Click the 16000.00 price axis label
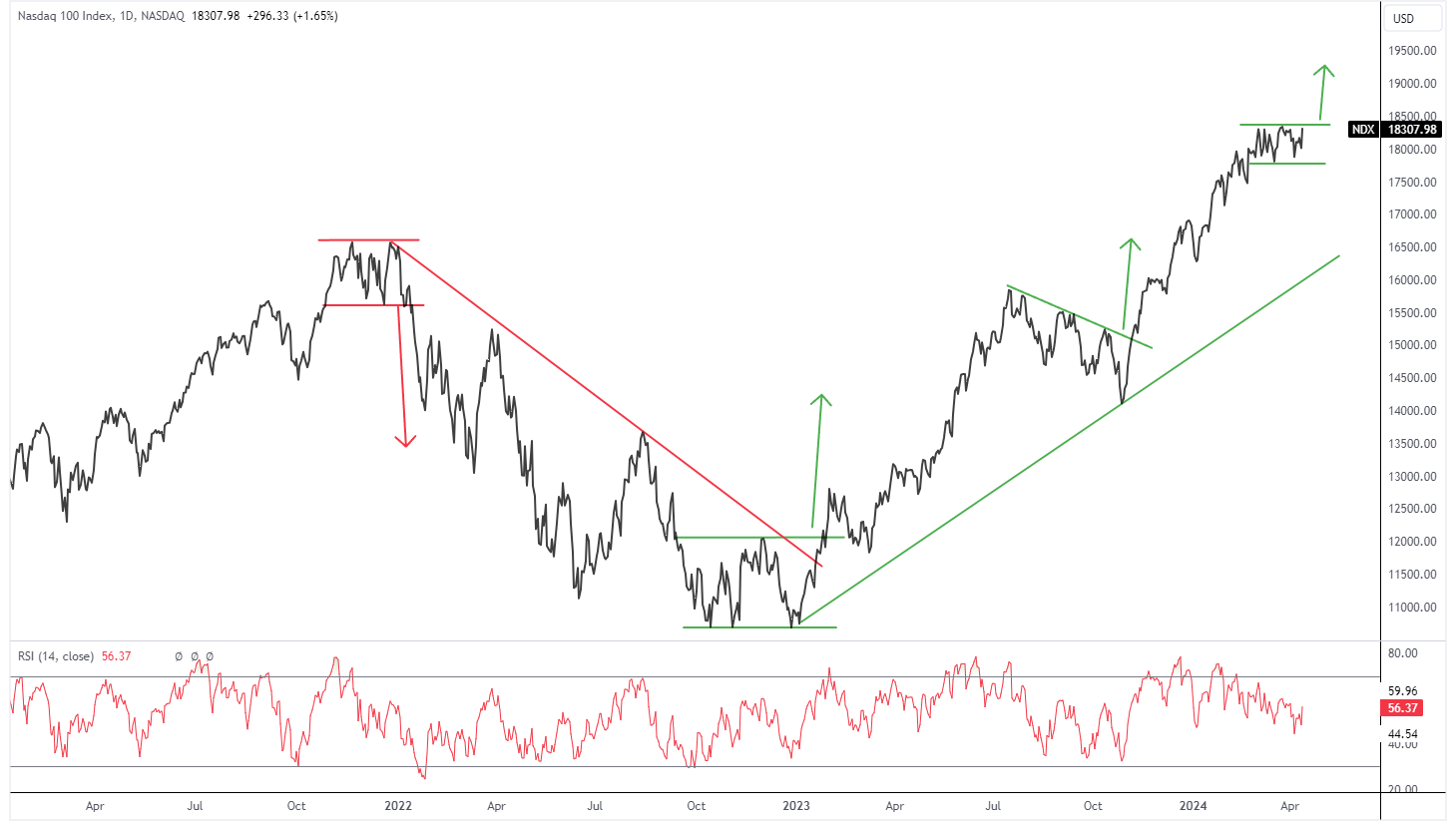Image resolution: width=1456 pixels, height=826 pixels. 1412,280
